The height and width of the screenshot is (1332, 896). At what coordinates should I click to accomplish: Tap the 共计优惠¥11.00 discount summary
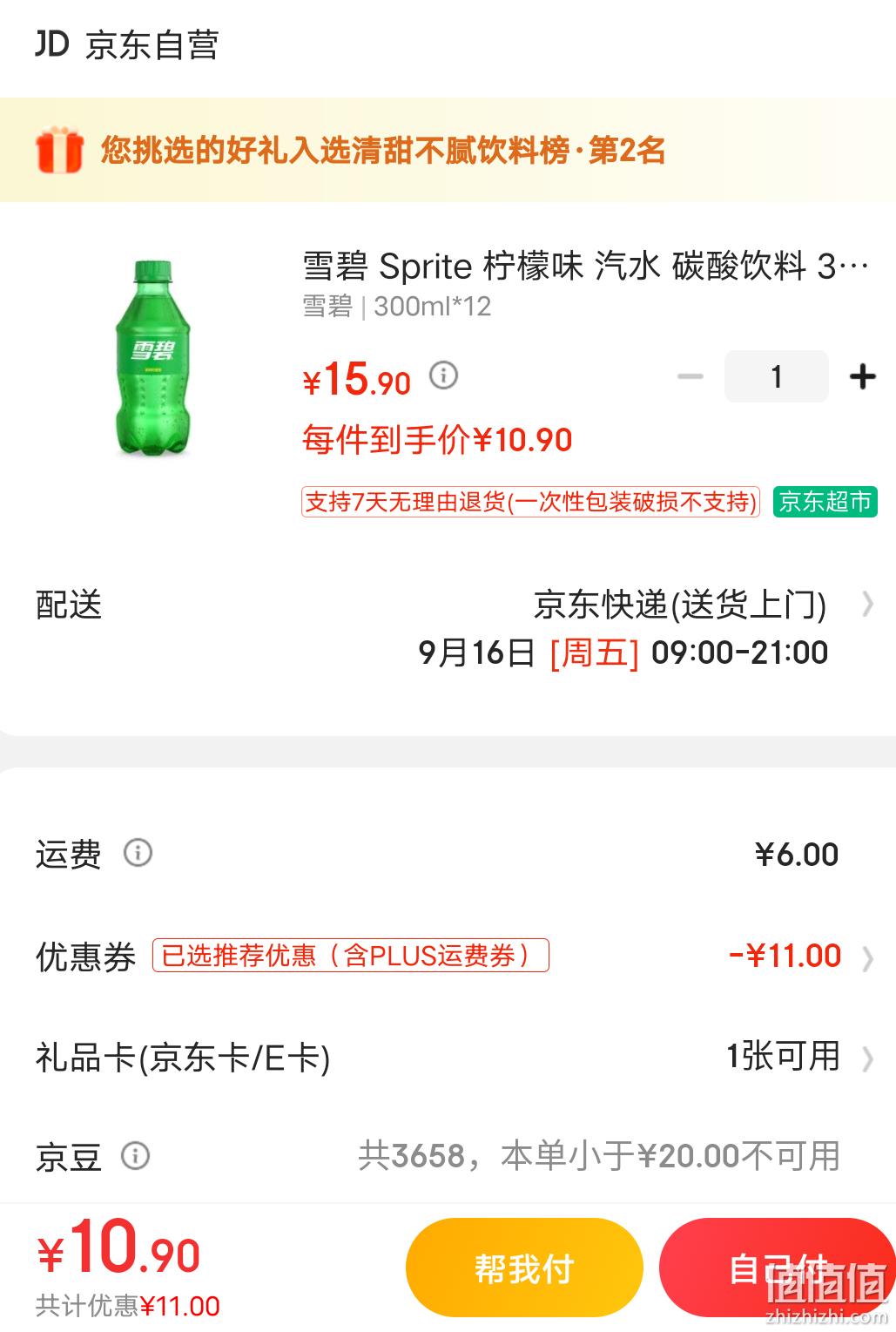[x=128, y=1306]
